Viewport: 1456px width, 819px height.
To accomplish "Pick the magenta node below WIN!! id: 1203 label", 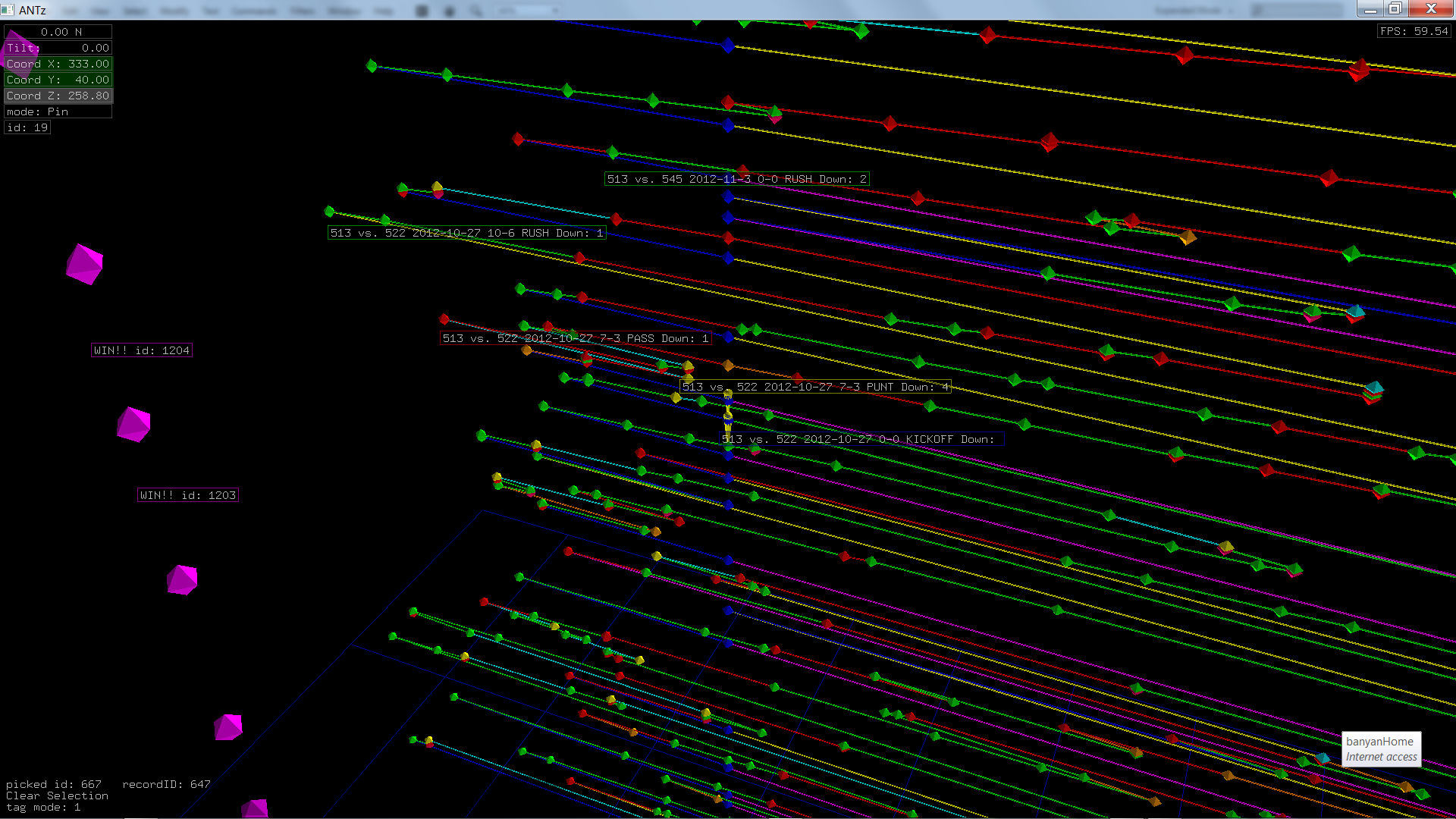I will (227, 727).
